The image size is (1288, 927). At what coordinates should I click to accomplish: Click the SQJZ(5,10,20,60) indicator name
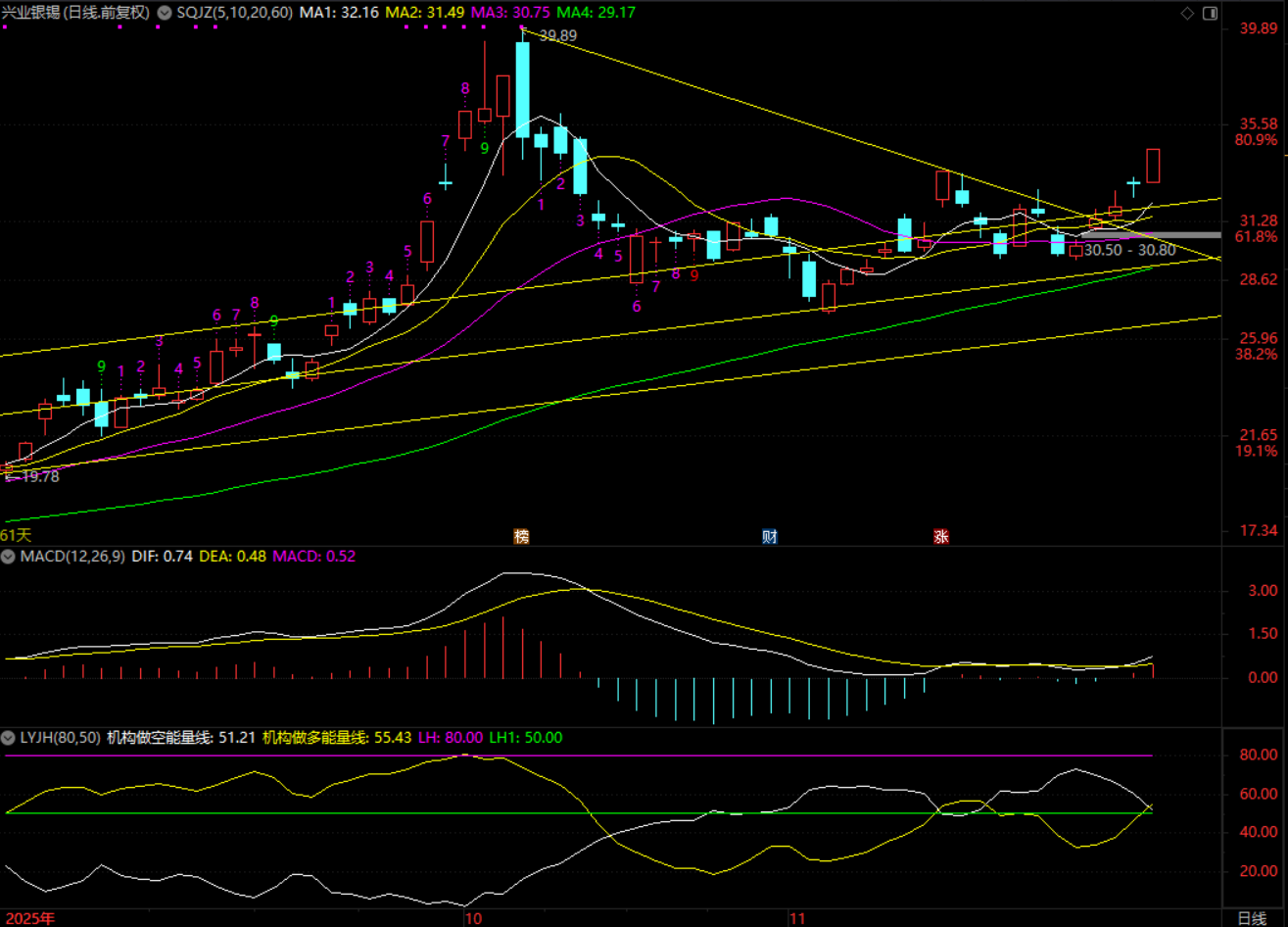point(234,13)
